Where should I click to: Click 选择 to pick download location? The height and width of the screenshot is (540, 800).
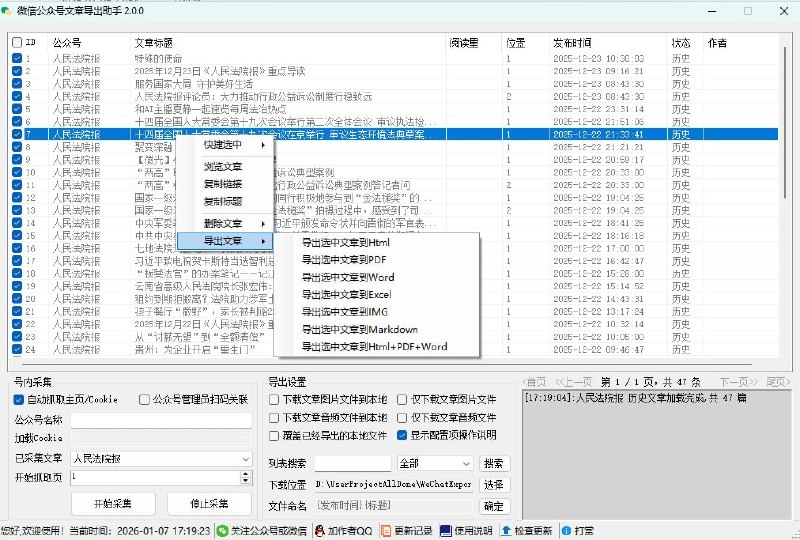point(494,485)
